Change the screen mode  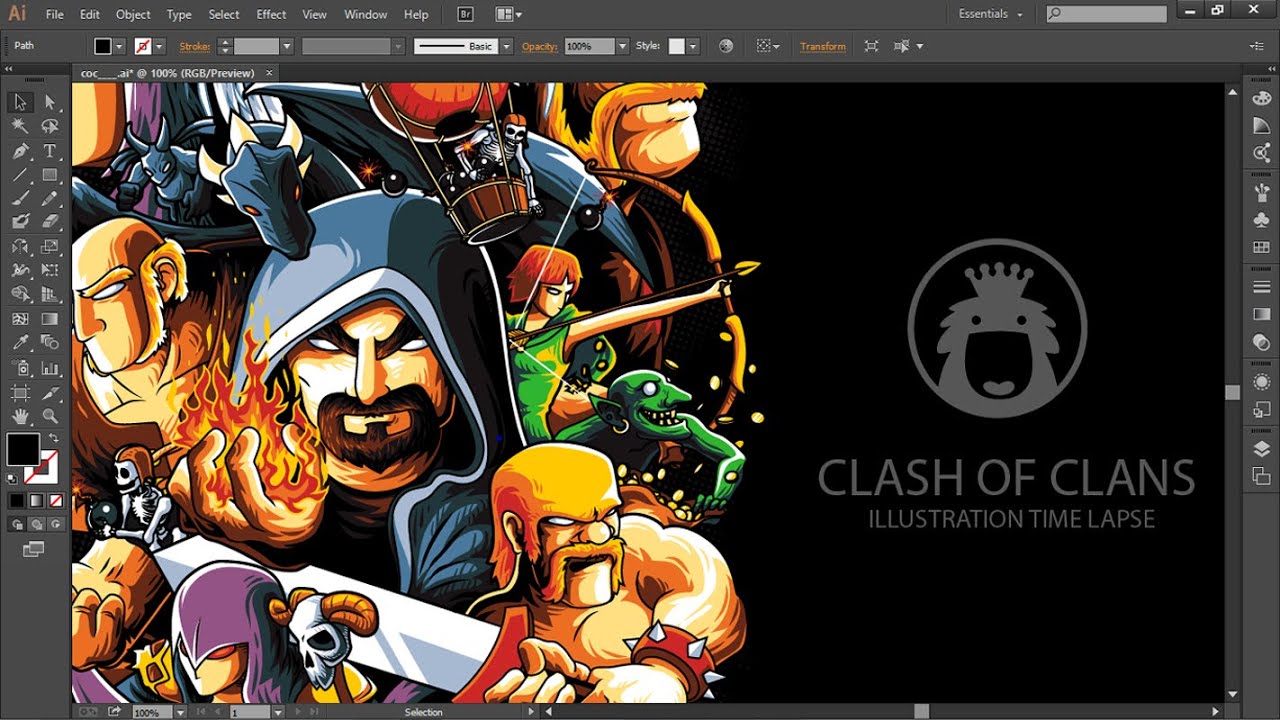click(34, 549)
